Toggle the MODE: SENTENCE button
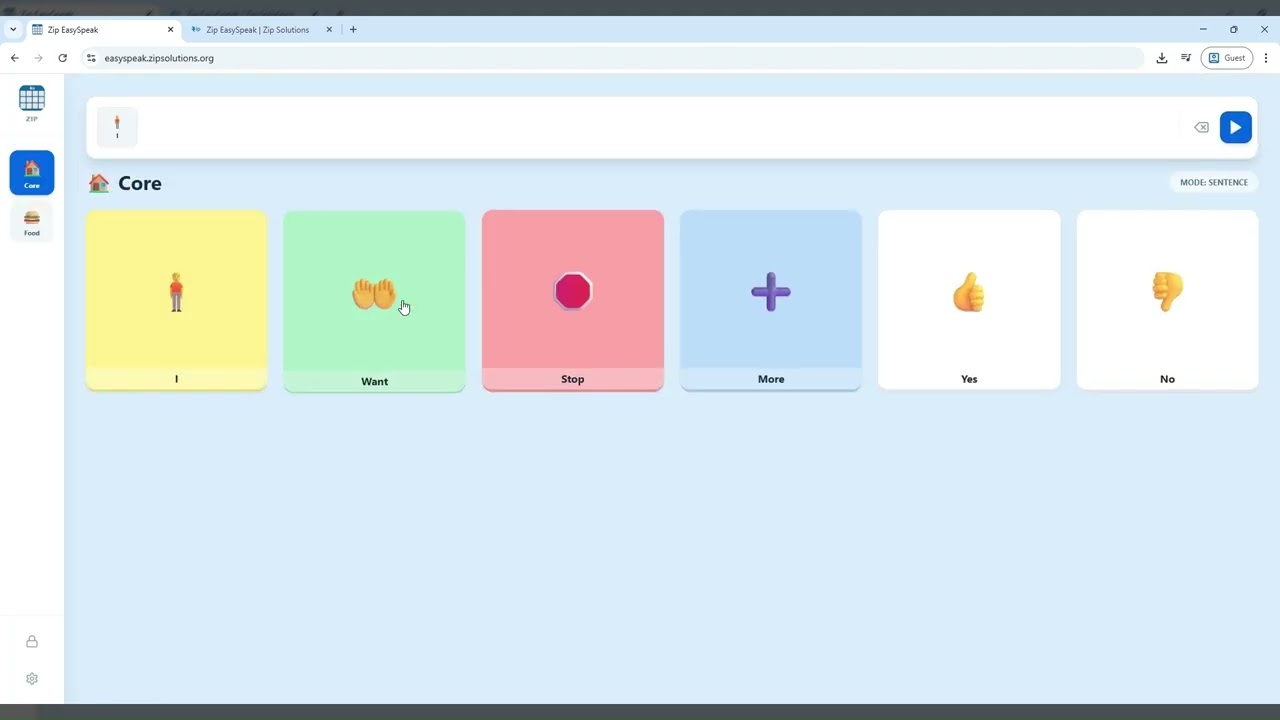This screenshot has width=1280, height=720. [1213, 183]
